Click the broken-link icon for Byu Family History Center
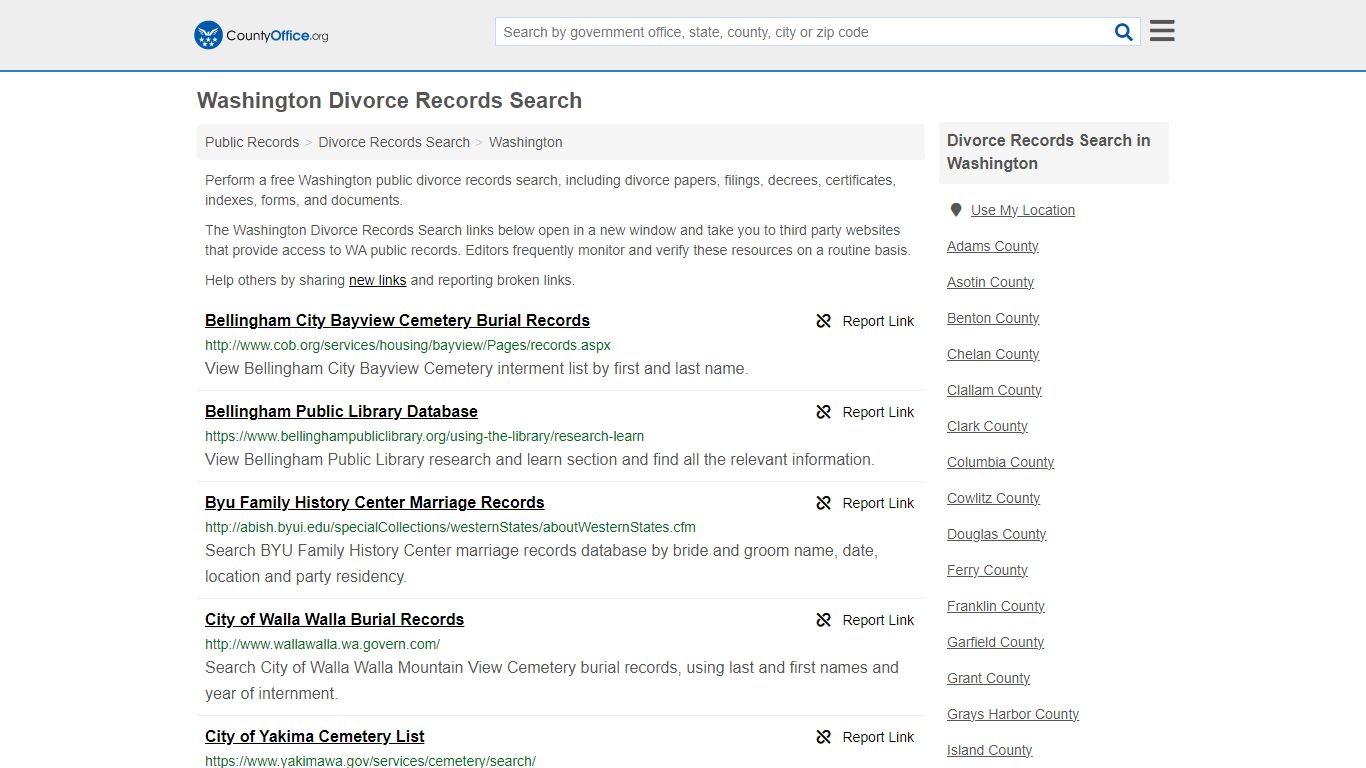This screenshot has width=1366, height=768. [x=824, y=503]
